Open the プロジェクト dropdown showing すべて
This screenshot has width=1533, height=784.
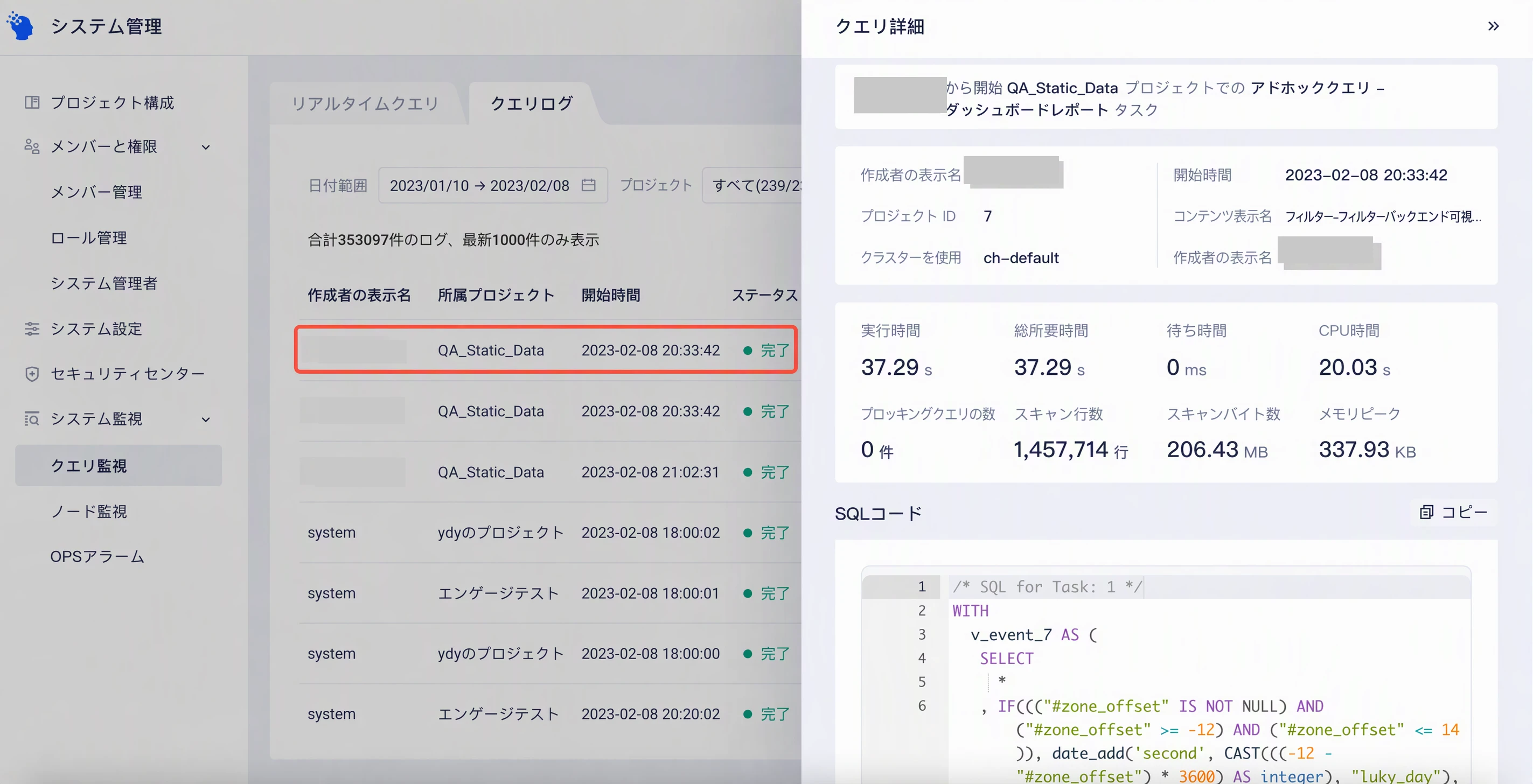click(x=752, y=185)
